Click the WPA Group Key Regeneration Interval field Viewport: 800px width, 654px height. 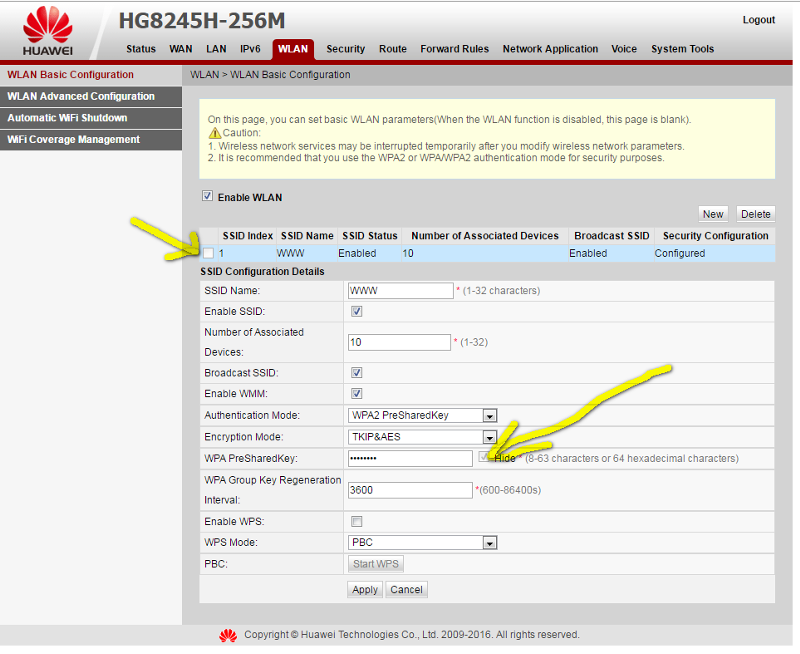410,490
